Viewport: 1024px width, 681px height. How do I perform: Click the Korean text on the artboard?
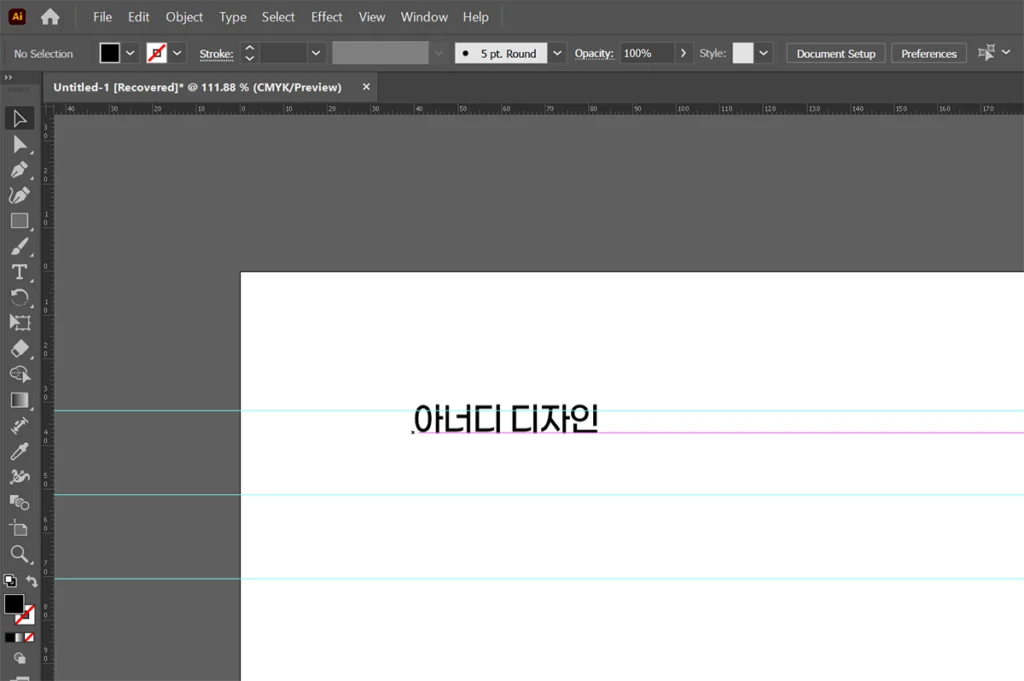point(506,419)
